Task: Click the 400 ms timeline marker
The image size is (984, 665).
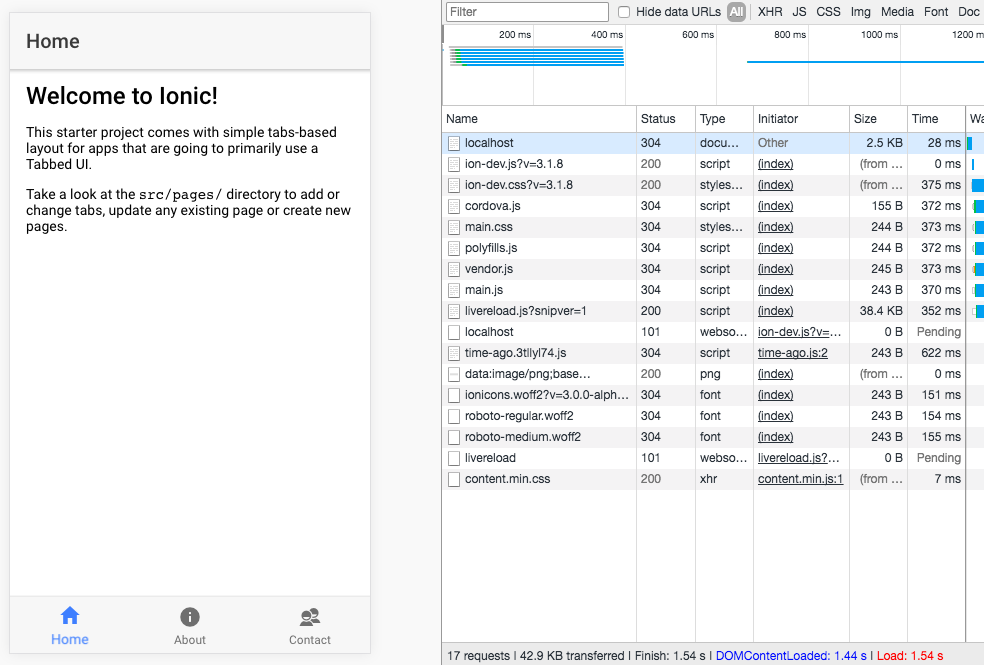Action: 606,35
